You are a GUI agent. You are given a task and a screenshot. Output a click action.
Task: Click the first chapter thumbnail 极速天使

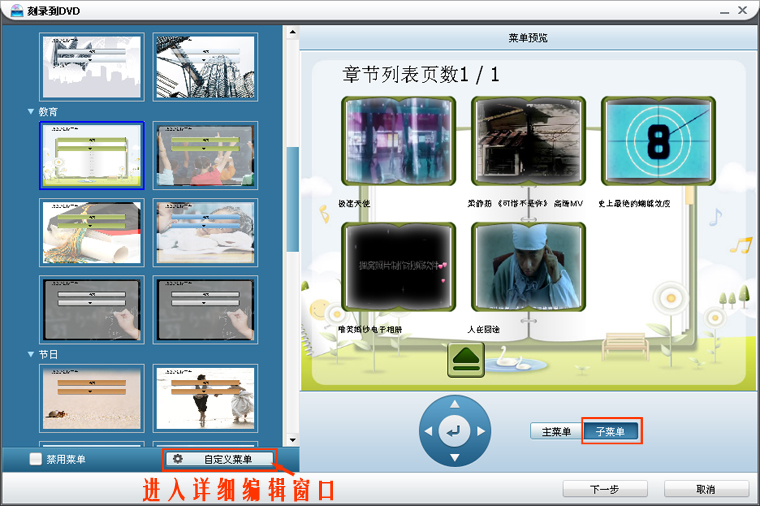coord(398,141)
